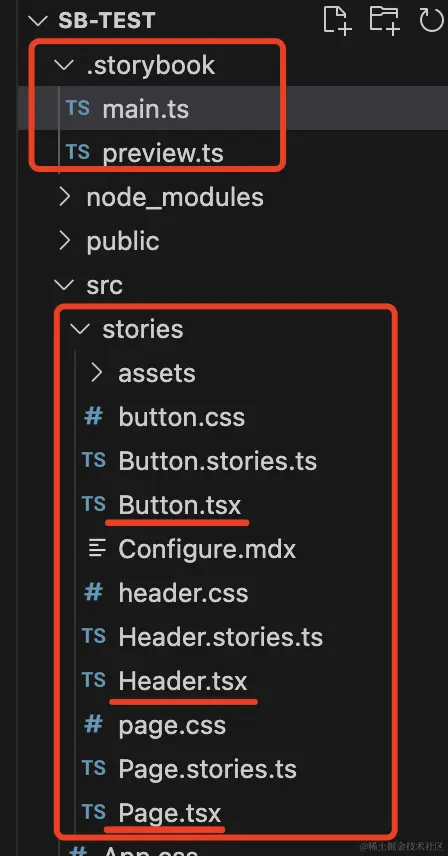The height and width of the screenshot is (856, 448).
Task: Click the hash icon beside button.css
Action: click(94, 417)
